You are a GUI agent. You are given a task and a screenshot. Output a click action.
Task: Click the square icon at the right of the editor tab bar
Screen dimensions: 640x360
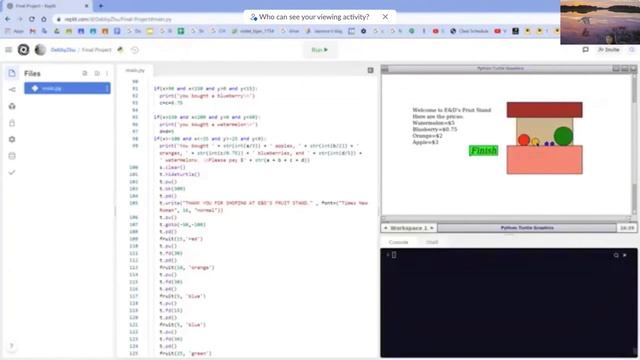click(370, 70)
